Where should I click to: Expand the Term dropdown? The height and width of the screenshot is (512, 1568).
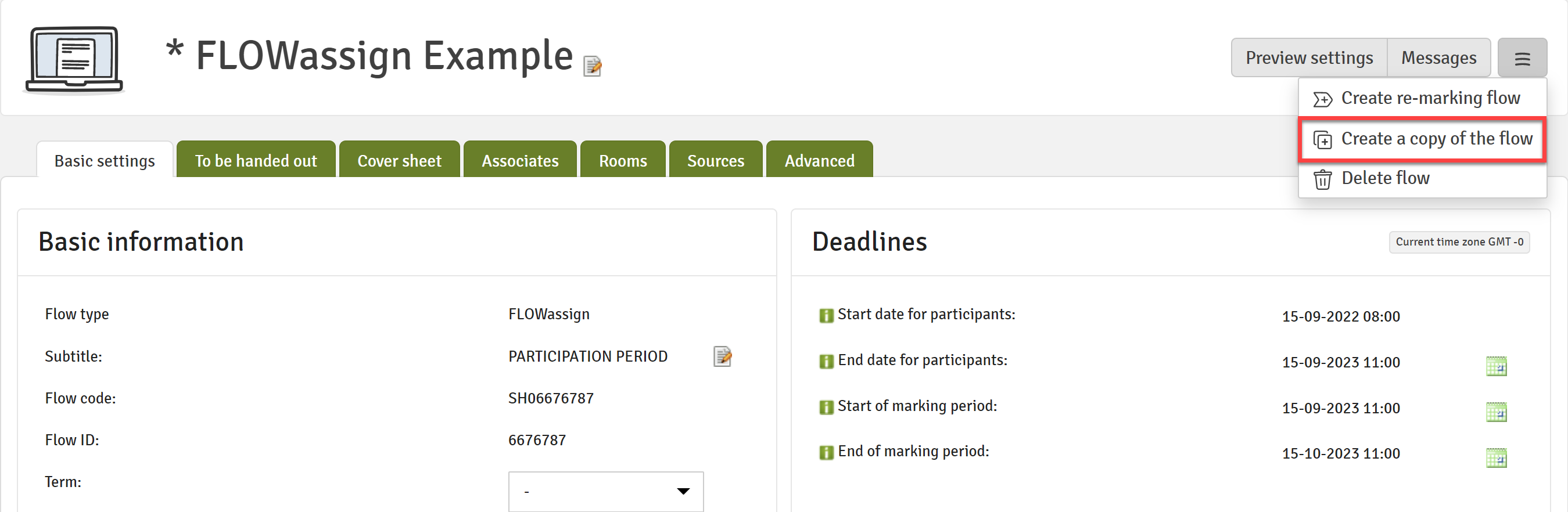click(606, 491)
